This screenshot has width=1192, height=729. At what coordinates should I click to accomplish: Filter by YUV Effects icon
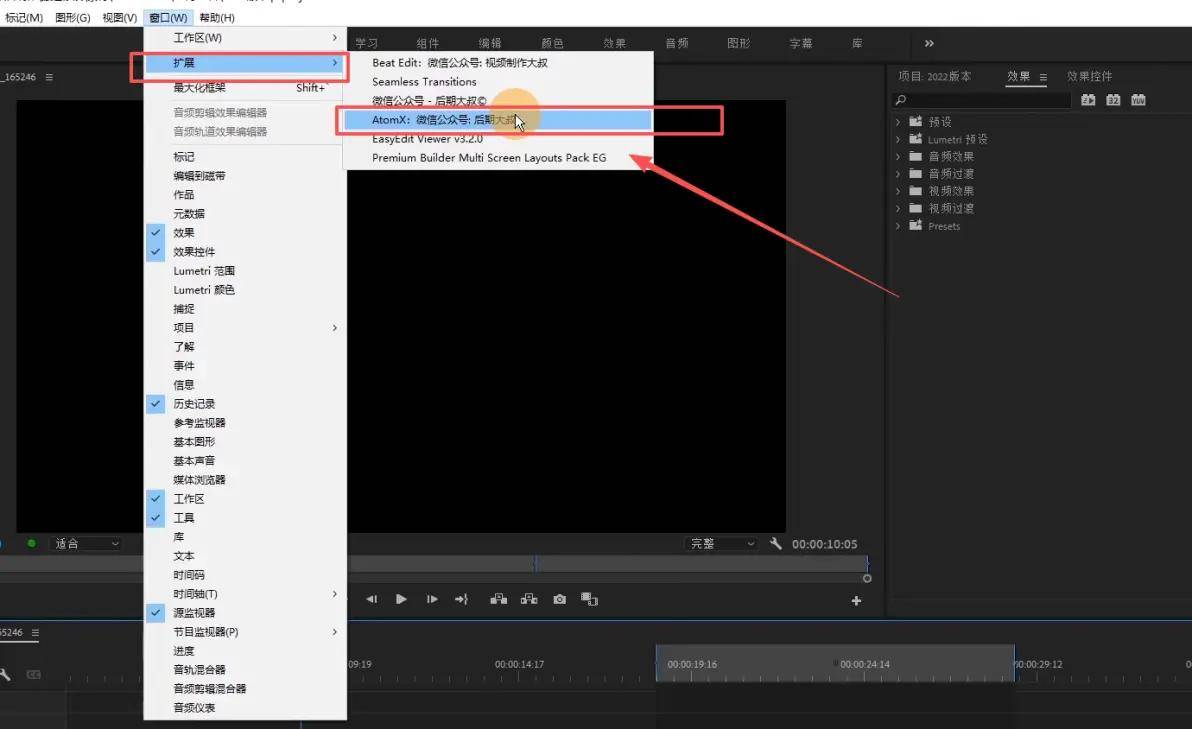coord(1137,100)
